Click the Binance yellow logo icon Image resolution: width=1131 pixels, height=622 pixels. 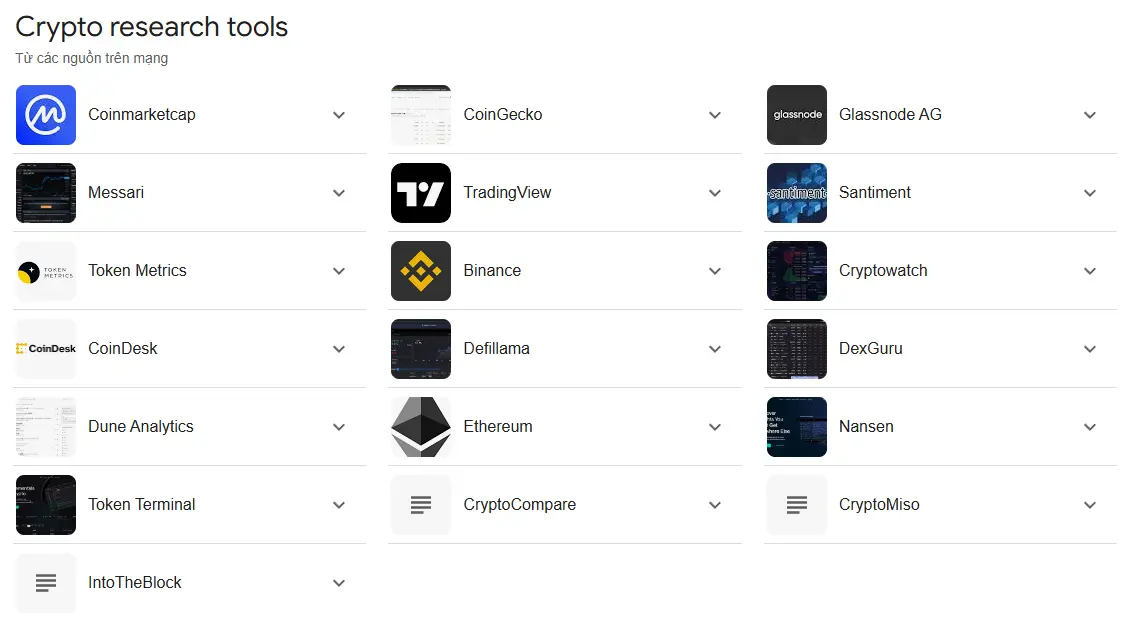click(x=421, y=271)
